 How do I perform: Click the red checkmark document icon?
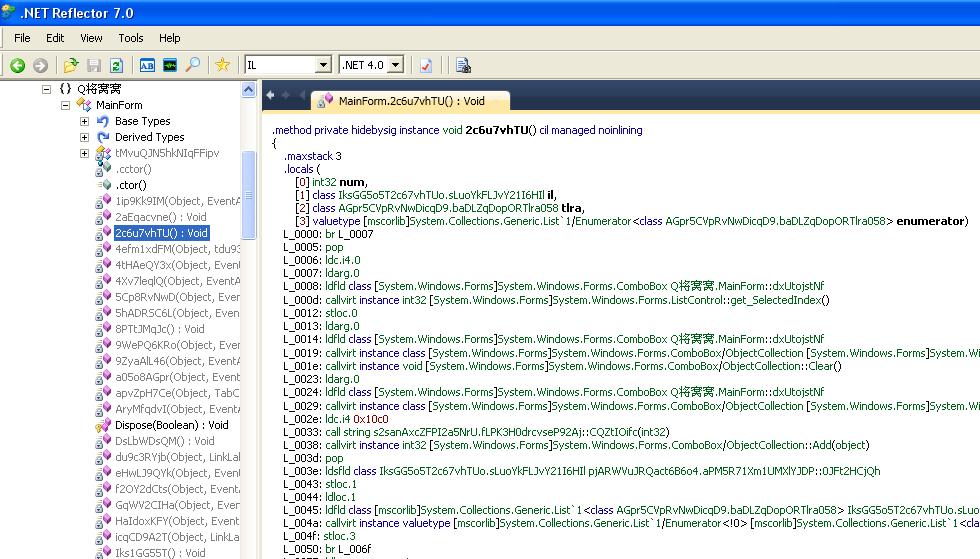(x=426, y=65)
